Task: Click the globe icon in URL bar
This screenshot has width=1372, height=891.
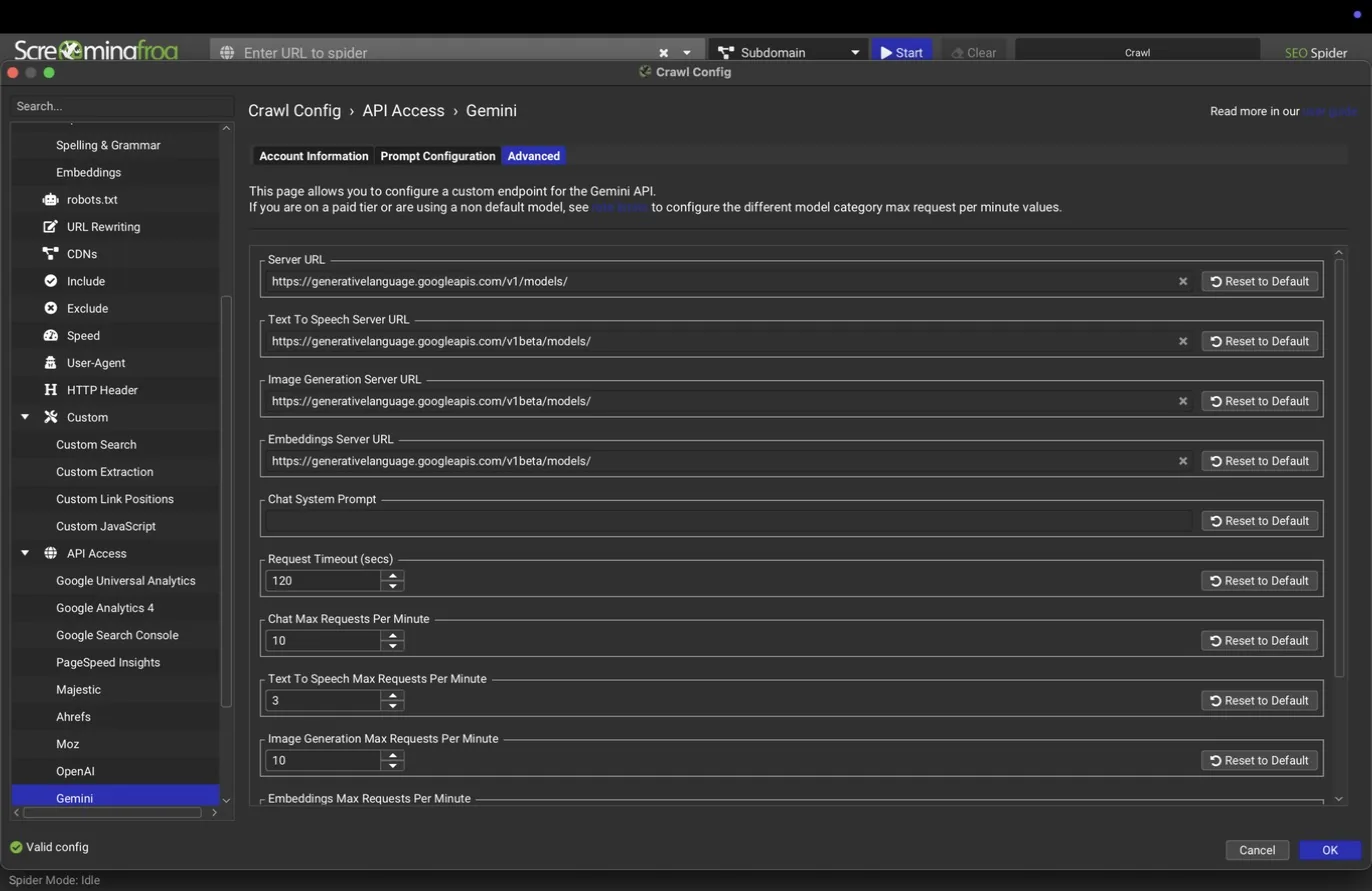Action: coord(227,53)
